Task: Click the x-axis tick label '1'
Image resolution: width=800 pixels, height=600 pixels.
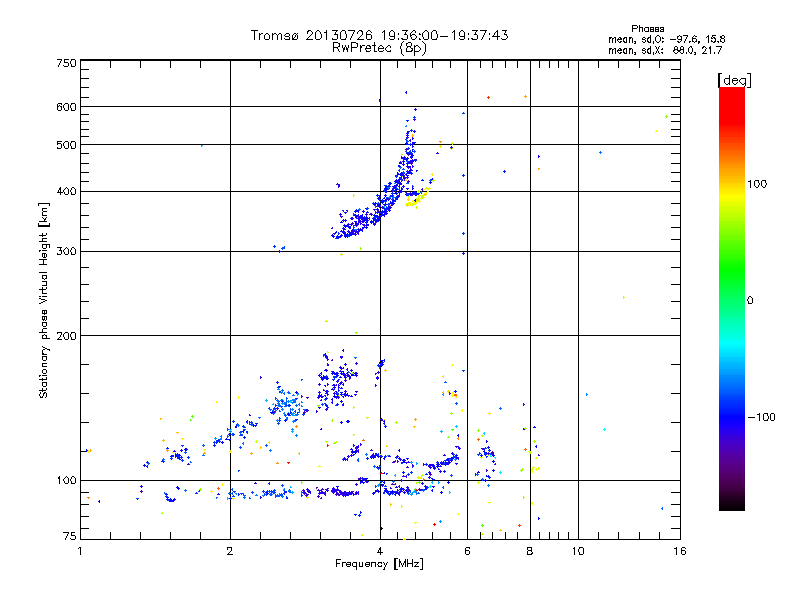Action: pos(80,551)
